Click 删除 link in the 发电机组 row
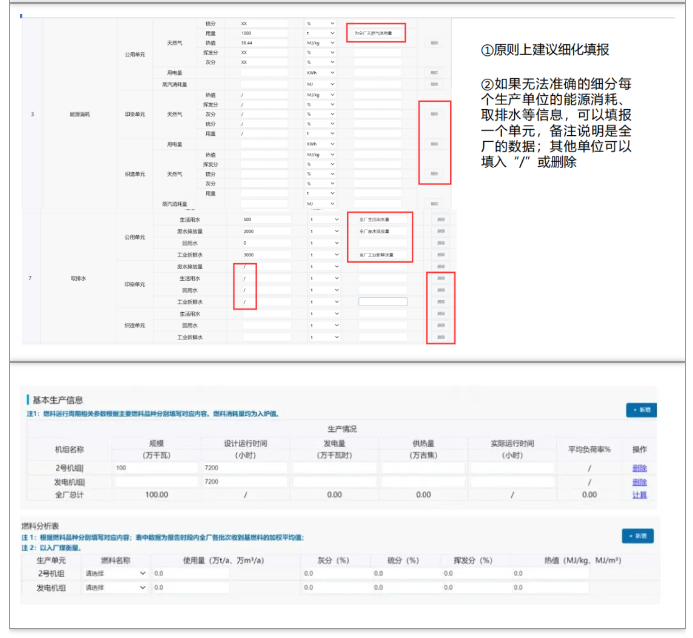This screenshot has width=693, height=638. [639, 481]
